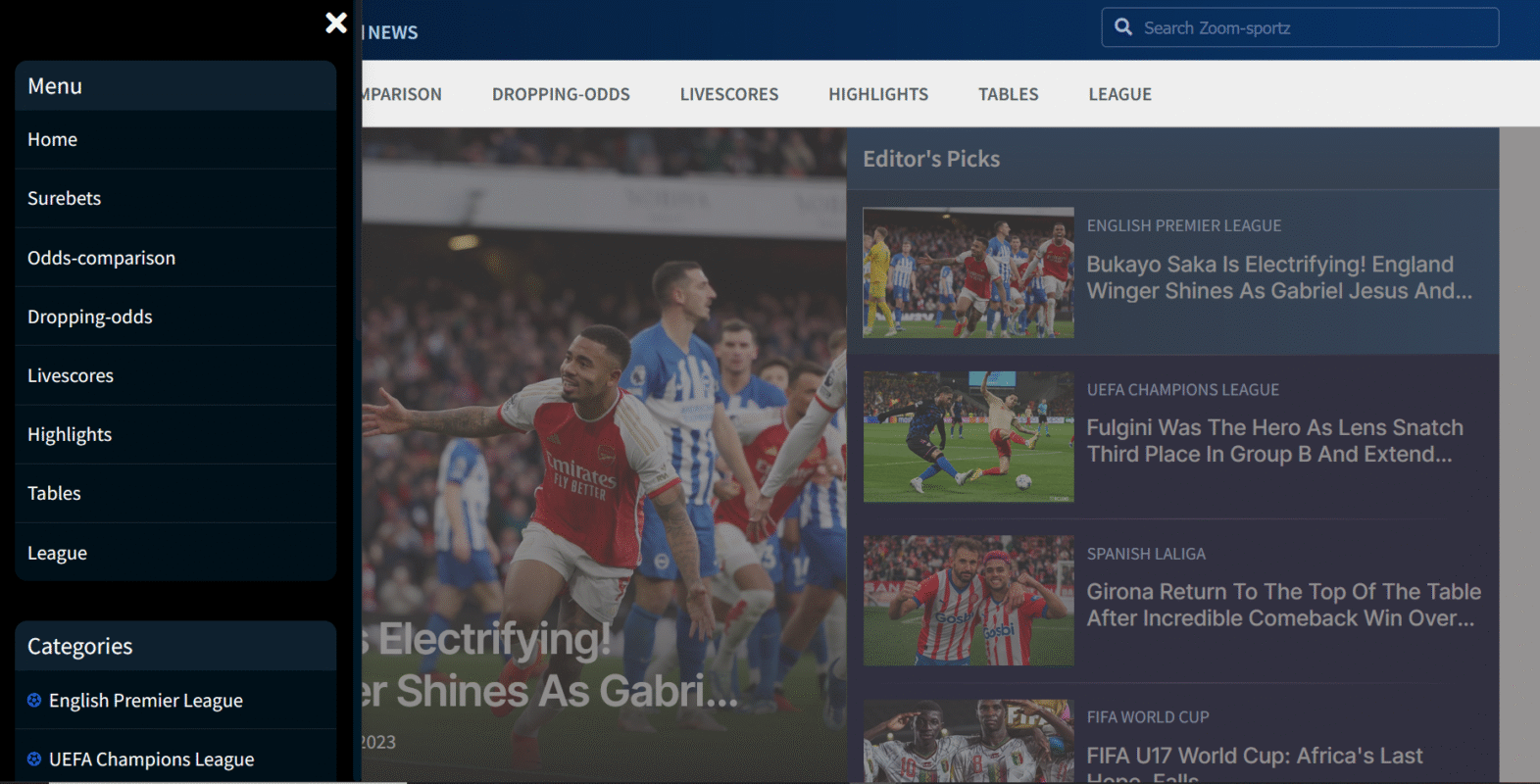
Task: Open the Girona comeback article thumbnail
Action: tap(969, 601)
